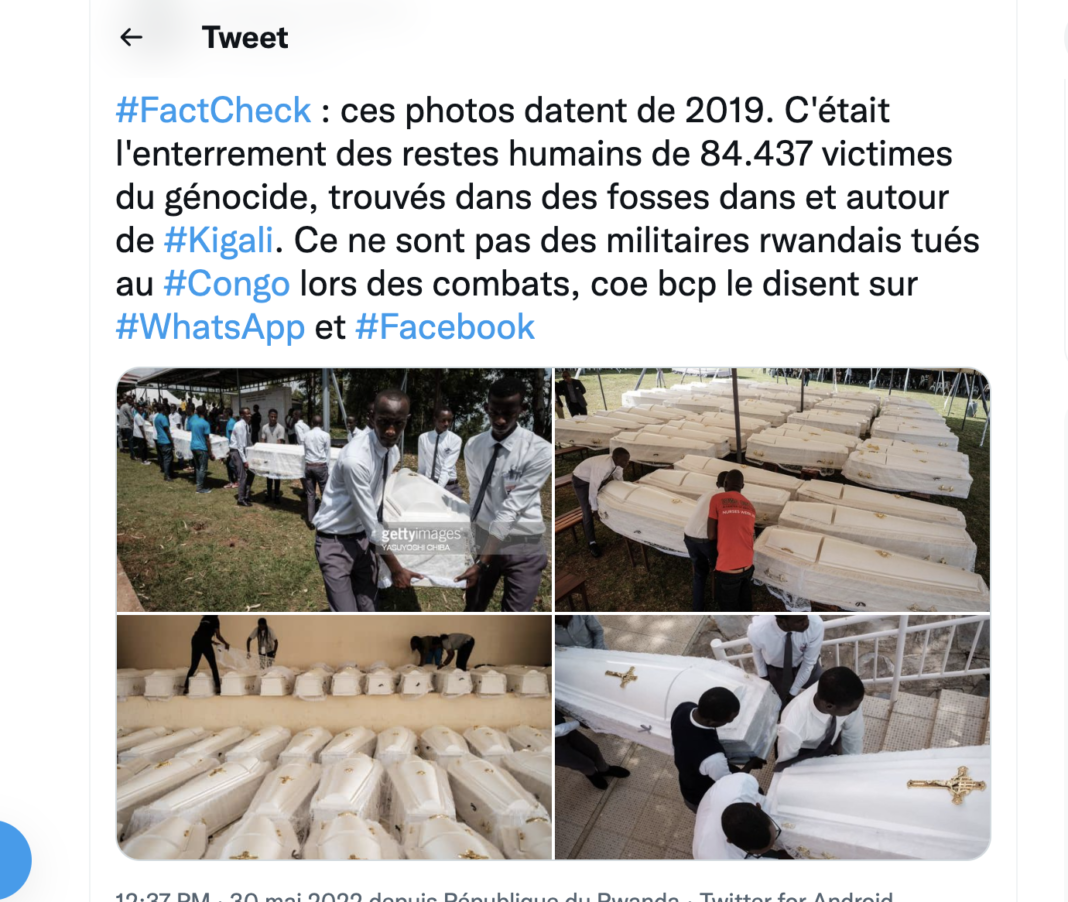Click the Tweet page heading

pos(245,37)
